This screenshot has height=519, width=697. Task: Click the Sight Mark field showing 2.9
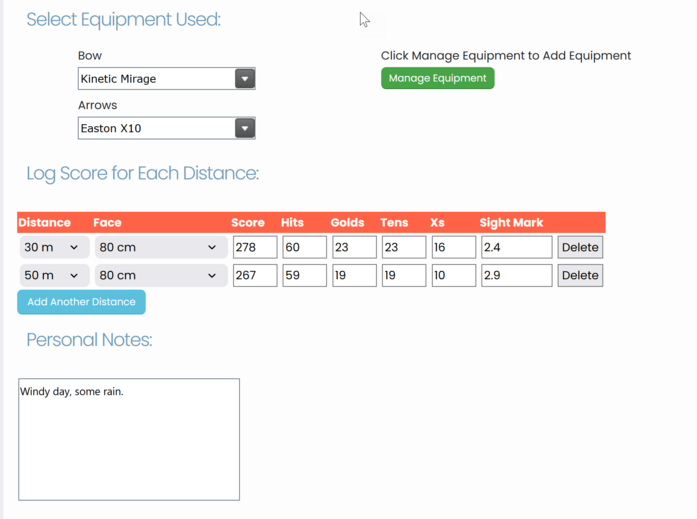coord(517,275)
